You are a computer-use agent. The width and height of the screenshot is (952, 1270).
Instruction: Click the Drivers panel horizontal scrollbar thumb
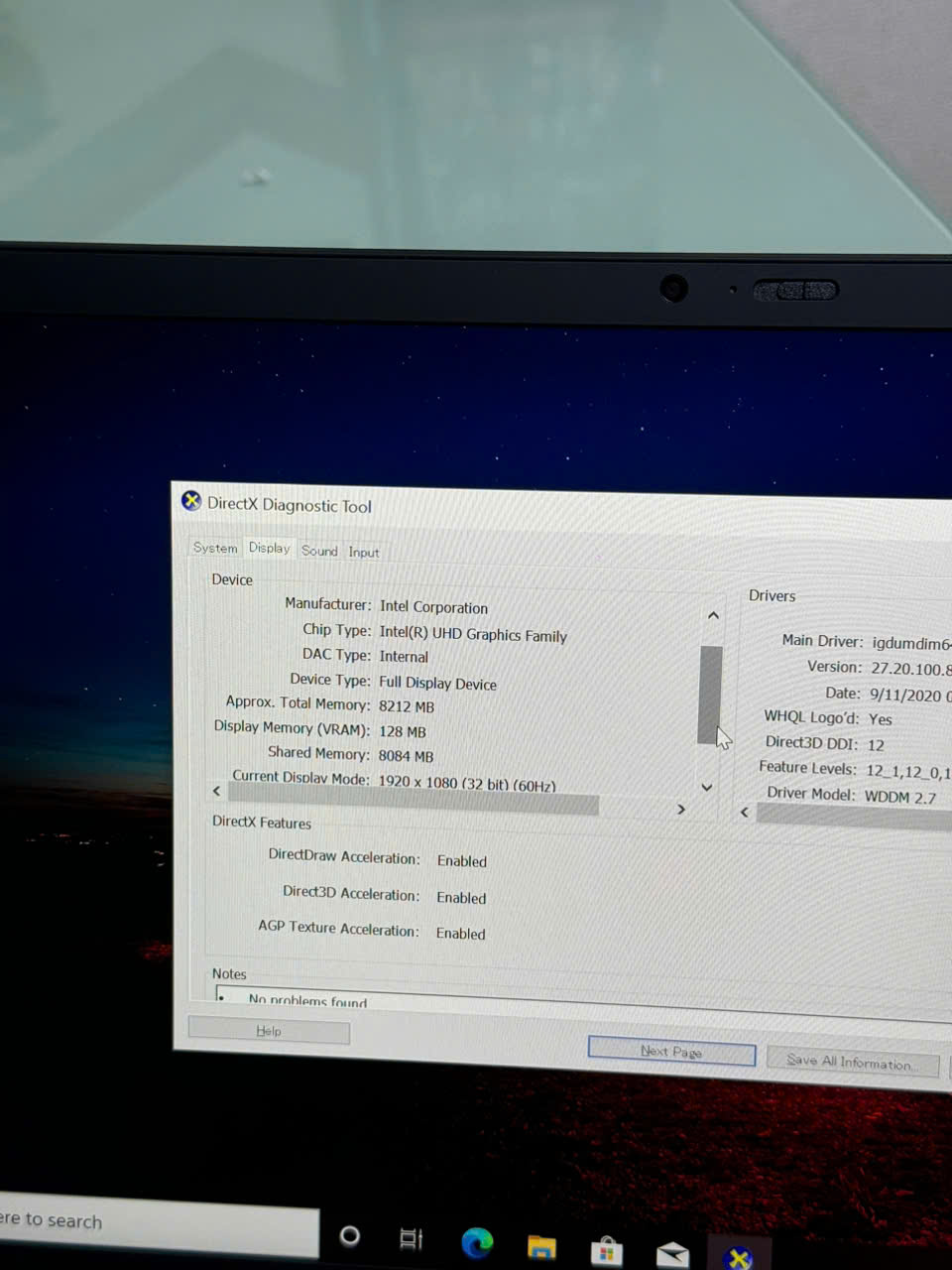854,816
